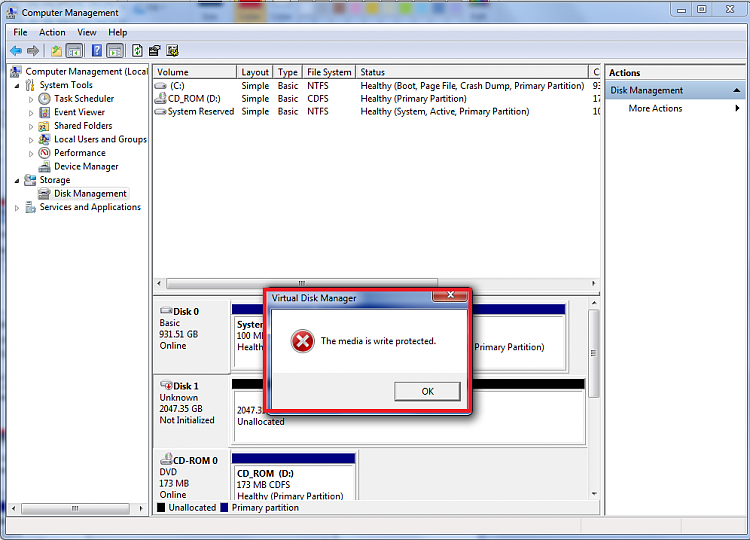Click the 931.51 GB Disk 0 size
Screen dimensions: 750x540
[x=178, y=334]
